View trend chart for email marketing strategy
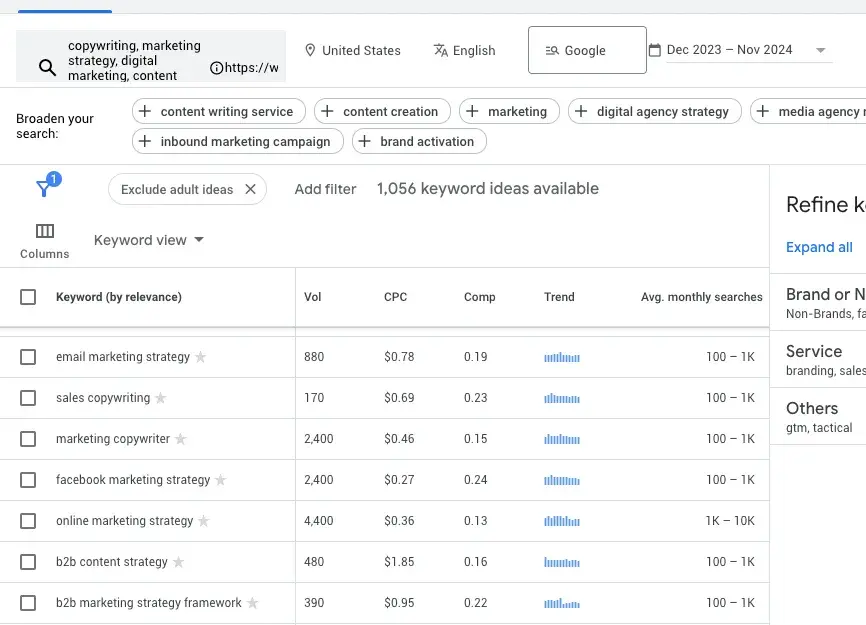Viewport: 866px width, 625px height. [x=562, y=357]
